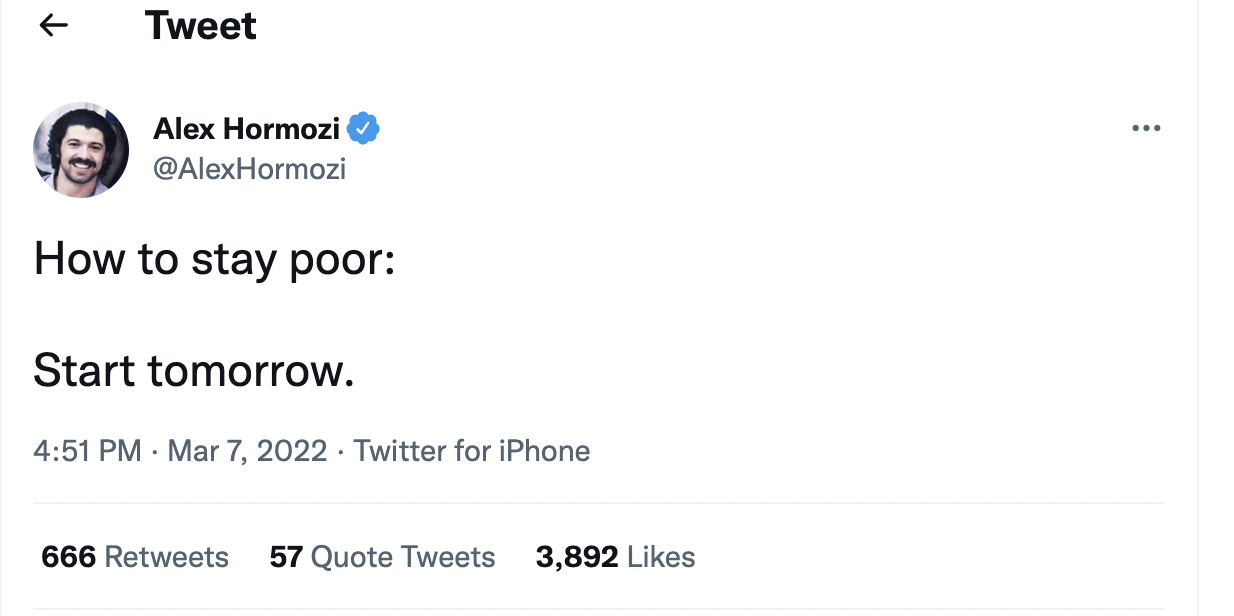Click the 3,892 likes count number
This screenshot has height=616, width=1234.
pyautogui.click(x=577, y=557)
